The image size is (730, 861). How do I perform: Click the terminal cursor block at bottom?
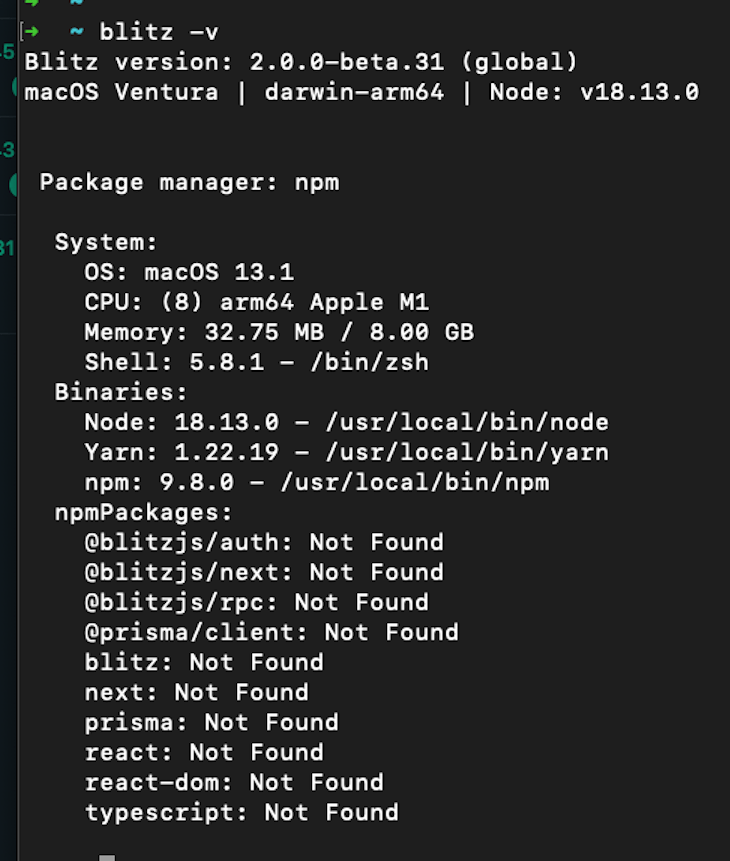107,857
